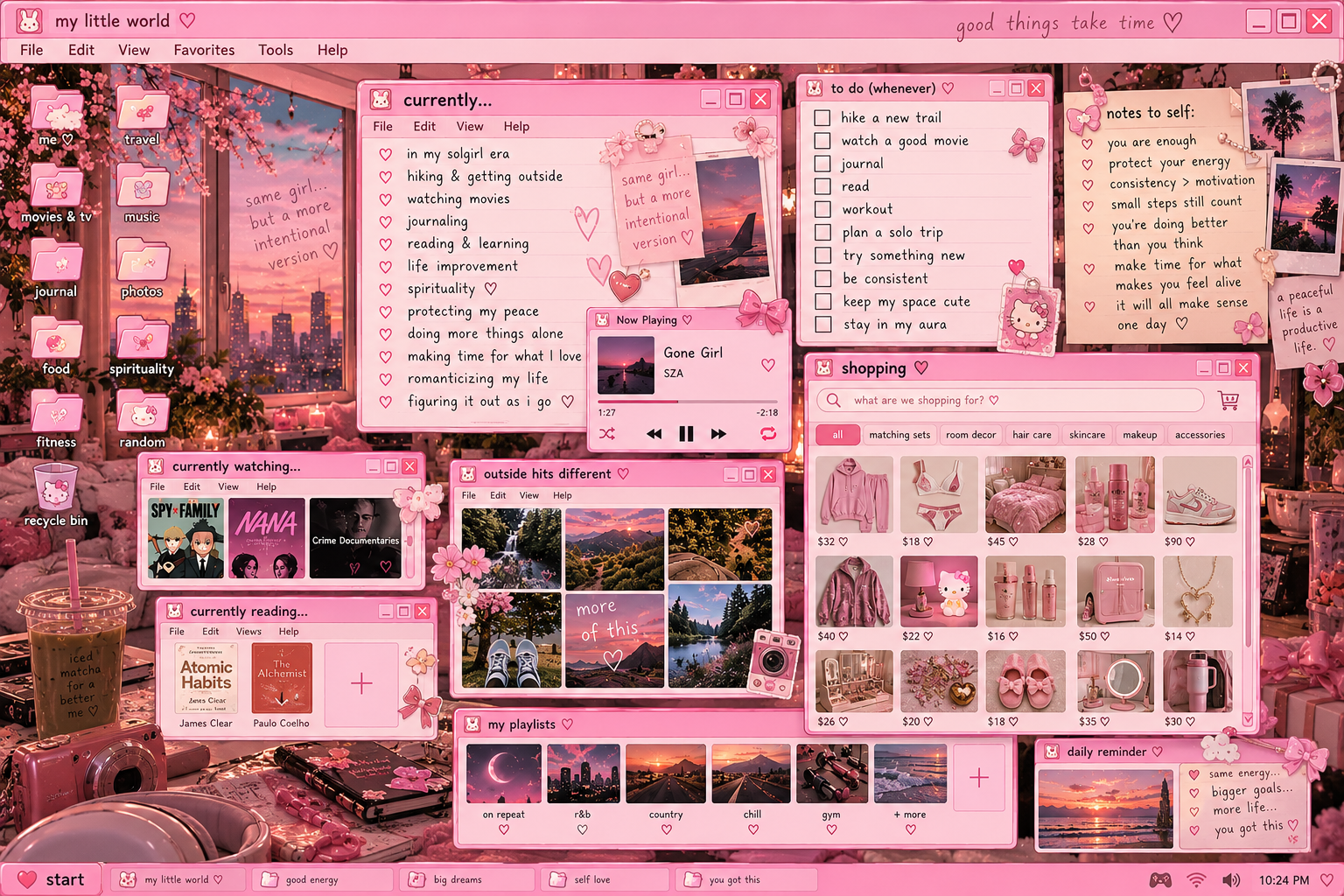The height and width of the screenshot is (896, 1344).
Task: Toggle shuffle in Now Playing
Action: coord(607,434)
